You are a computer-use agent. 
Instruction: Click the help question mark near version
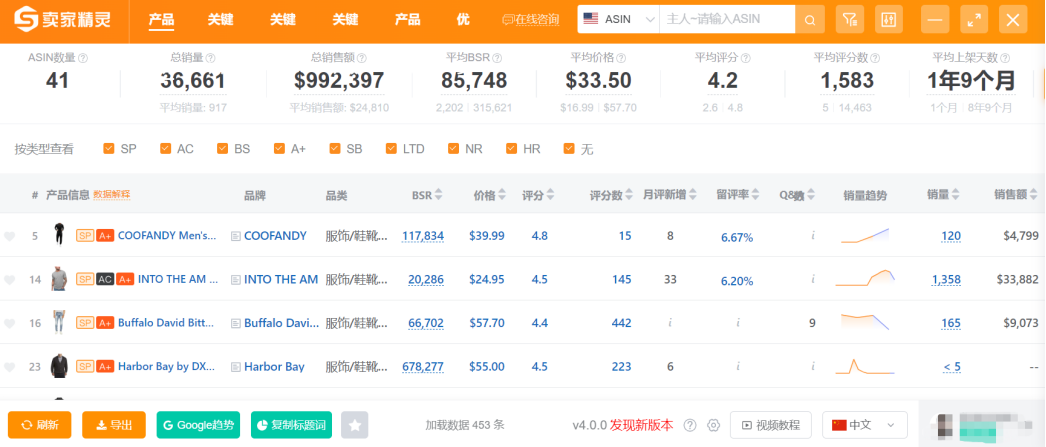point(690,425)
